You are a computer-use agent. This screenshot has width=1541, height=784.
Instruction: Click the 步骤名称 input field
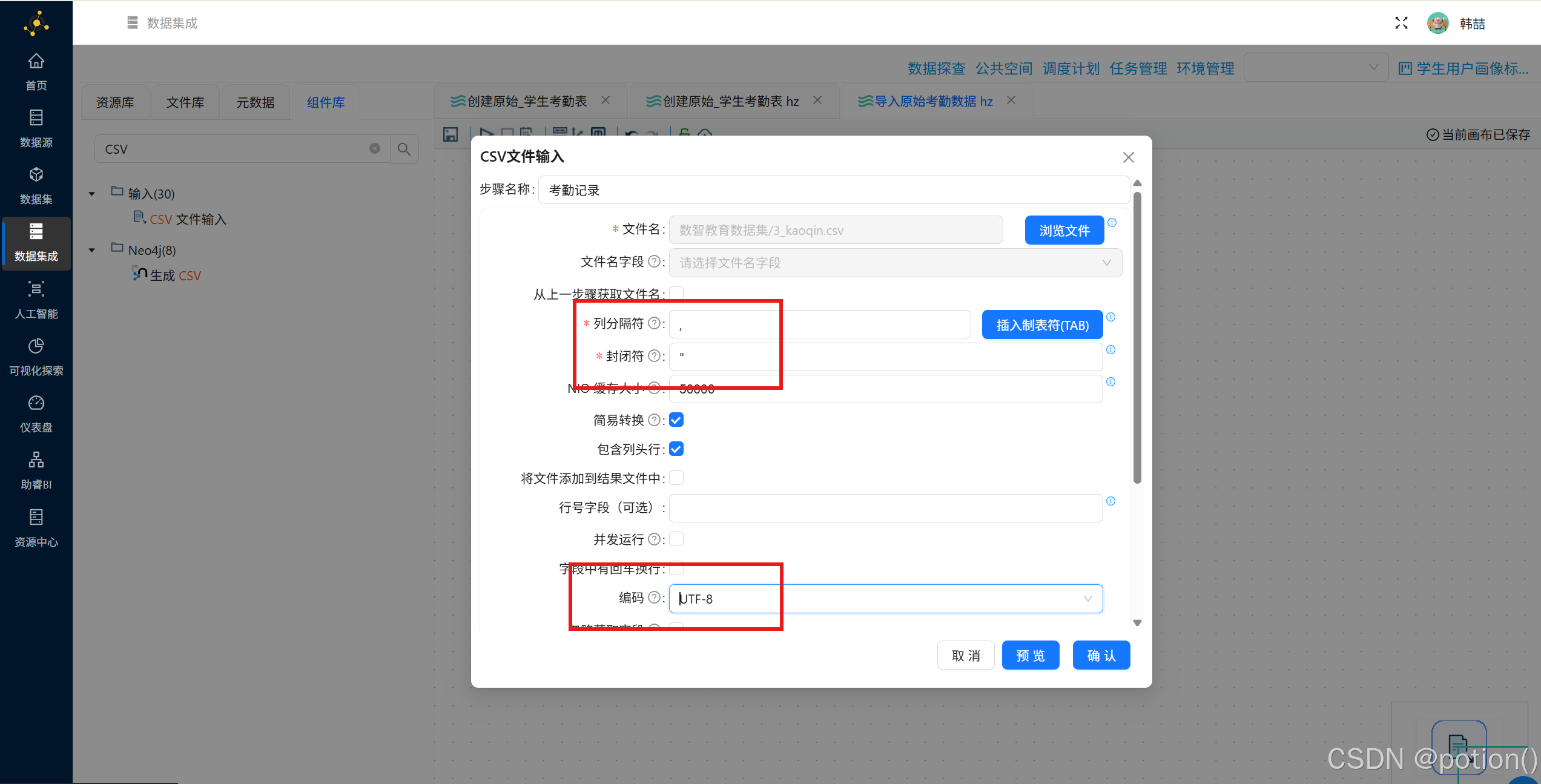tap(833, 190)
